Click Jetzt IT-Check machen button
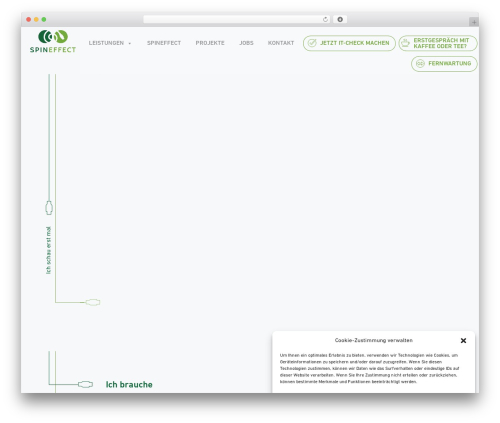 [349, 43]
